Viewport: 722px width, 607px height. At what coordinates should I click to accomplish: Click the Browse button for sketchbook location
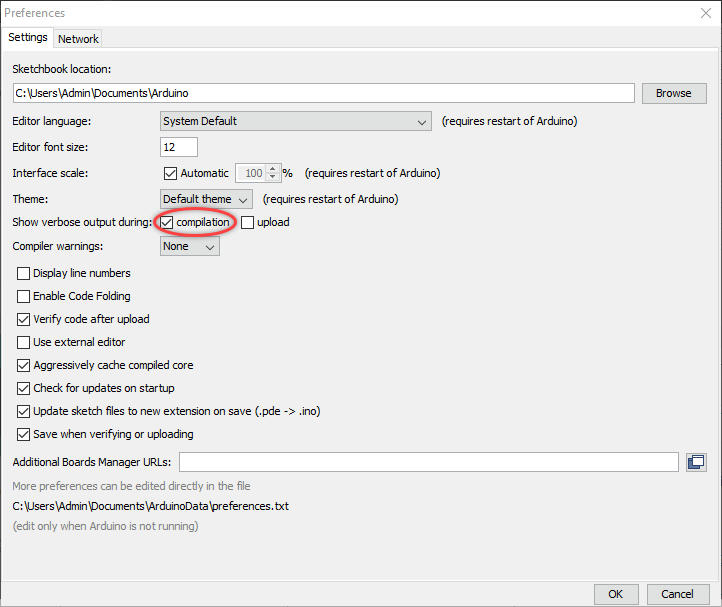674,93
